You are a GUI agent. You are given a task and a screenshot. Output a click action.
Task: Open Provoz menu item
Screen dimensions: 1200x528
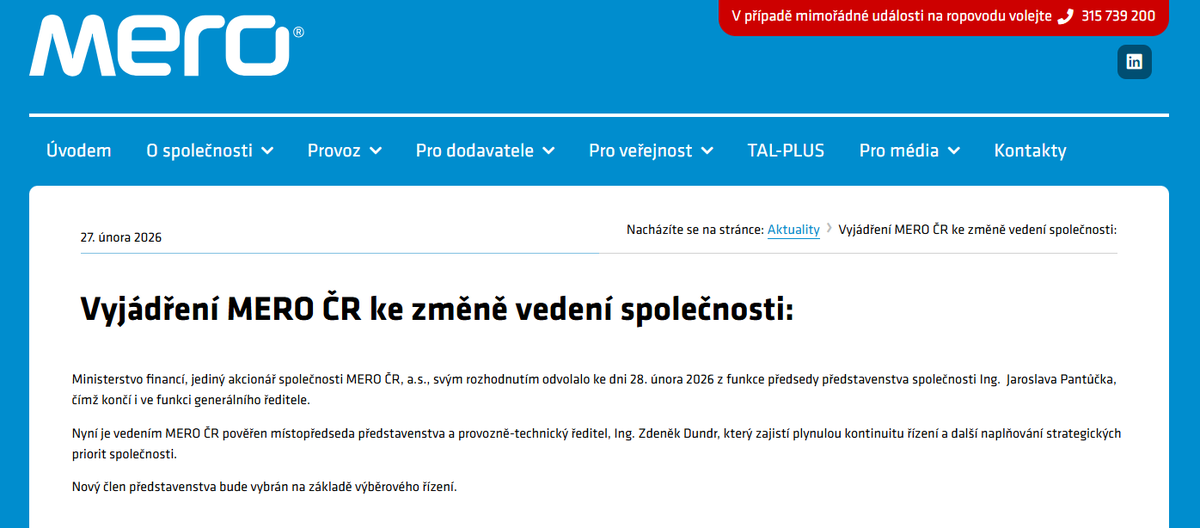coord(334,151)
